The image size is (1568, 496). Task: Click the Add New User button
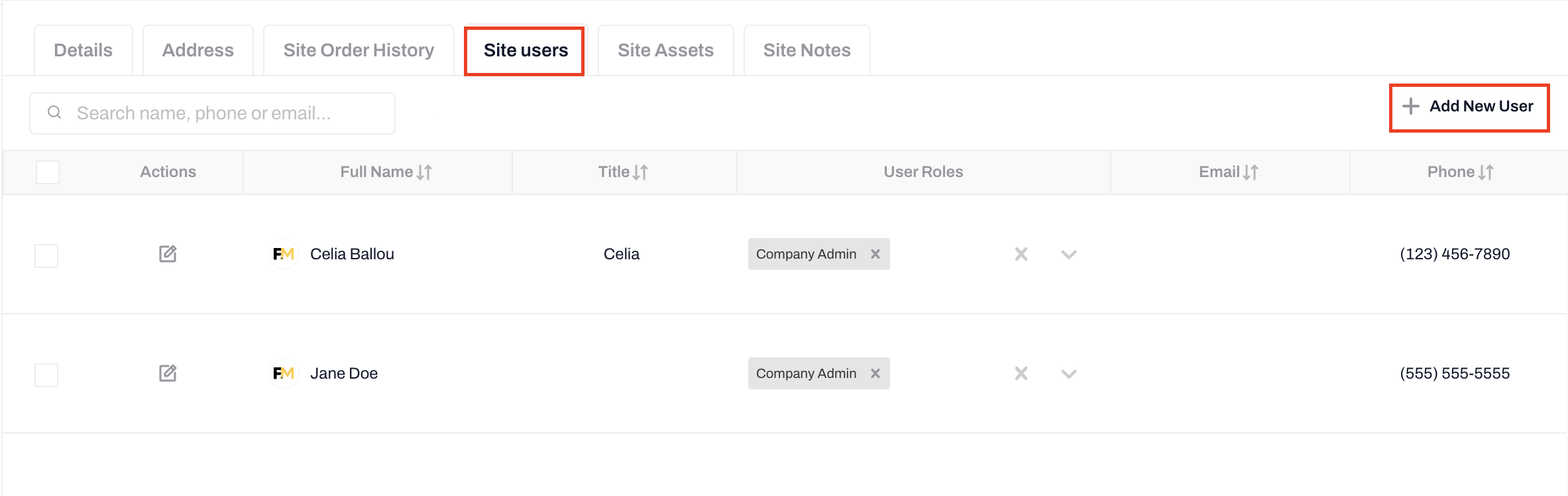point(1469,107)
